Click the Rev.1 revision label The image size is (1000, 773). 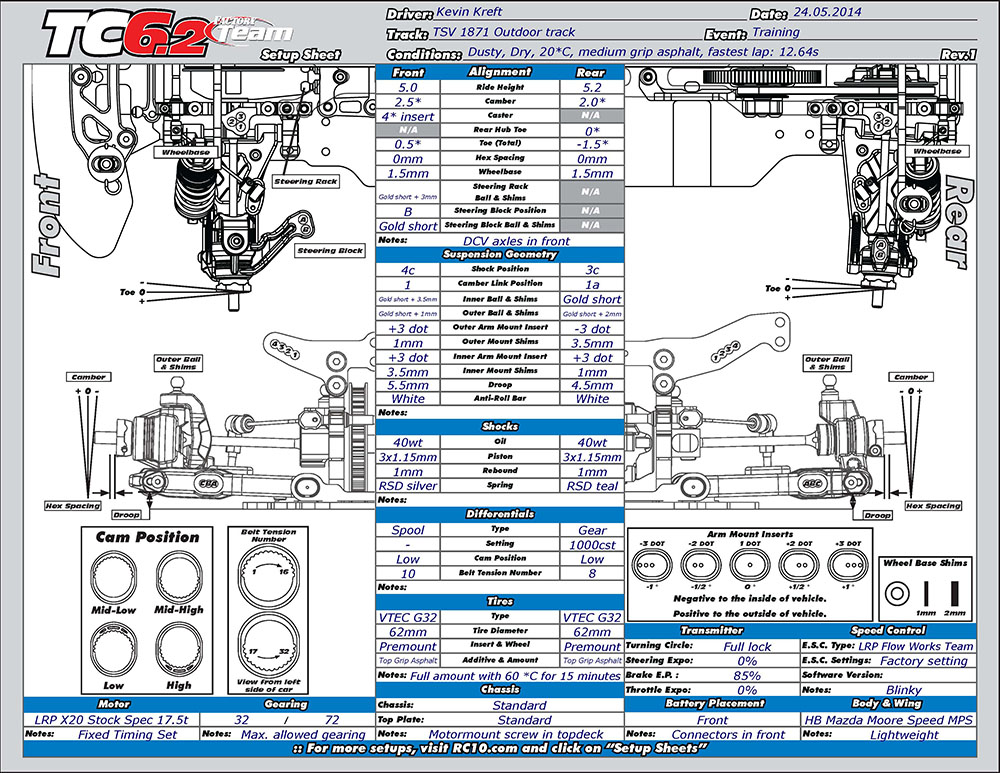(959, 55)
